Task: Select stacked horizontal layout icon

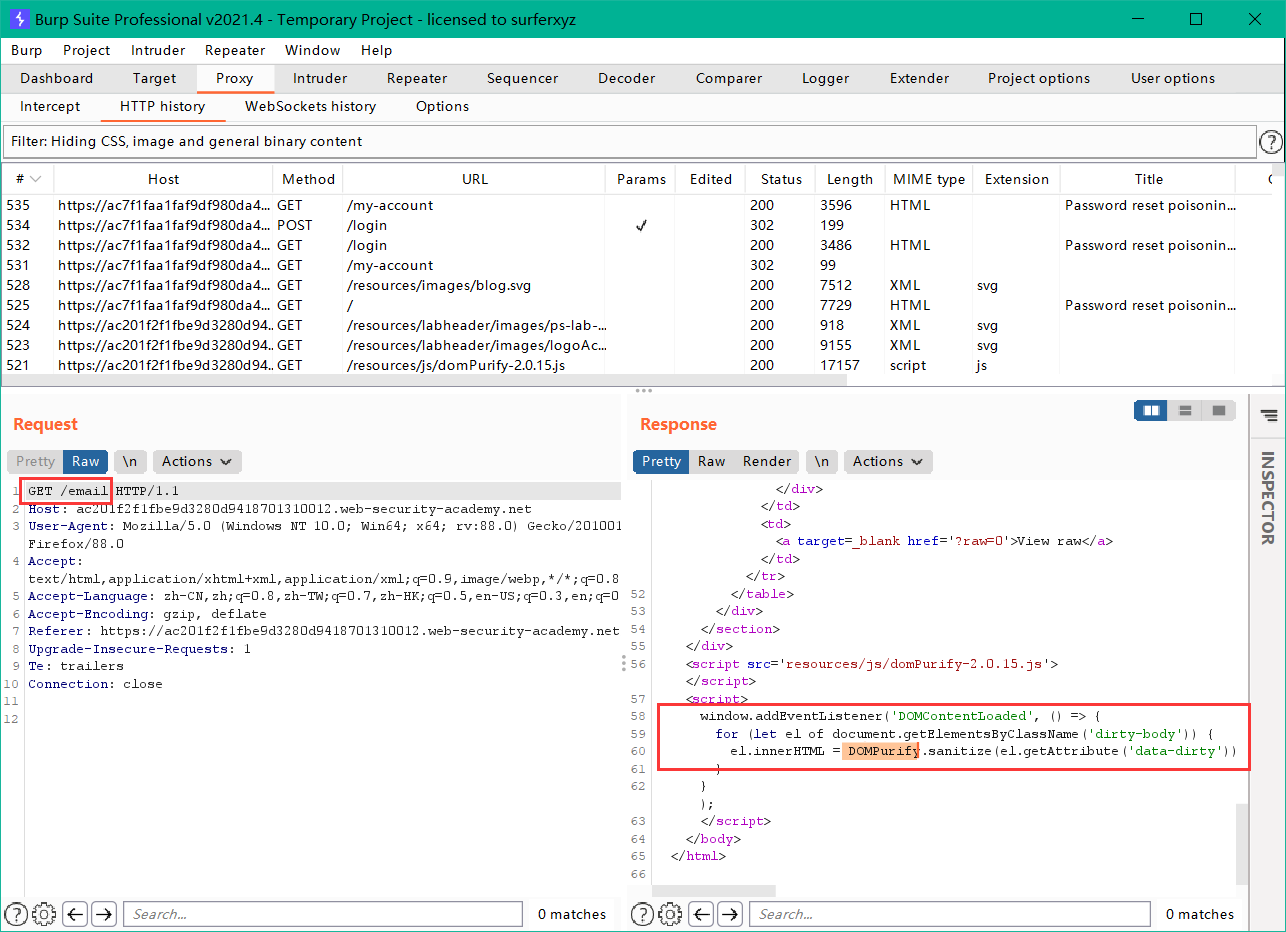Action: (x=1185, y=410)
